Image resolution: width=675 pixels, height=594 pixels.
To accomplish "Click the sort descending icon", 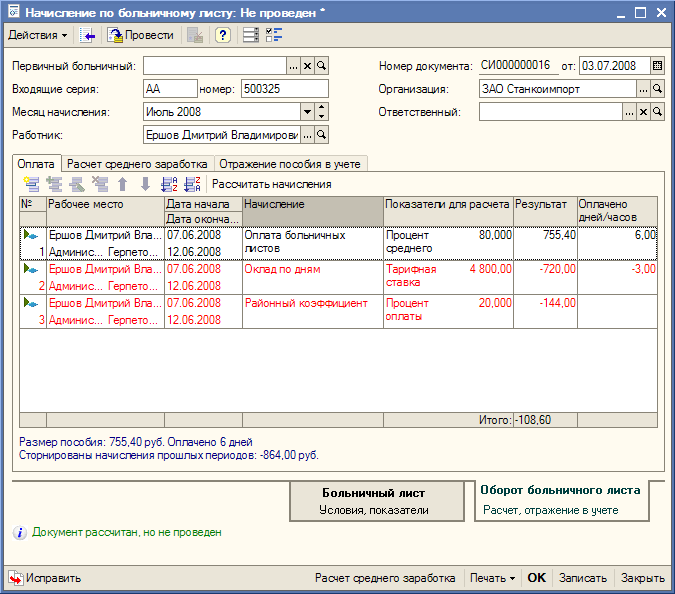I will pyautogui.click(x=193, y=184).
